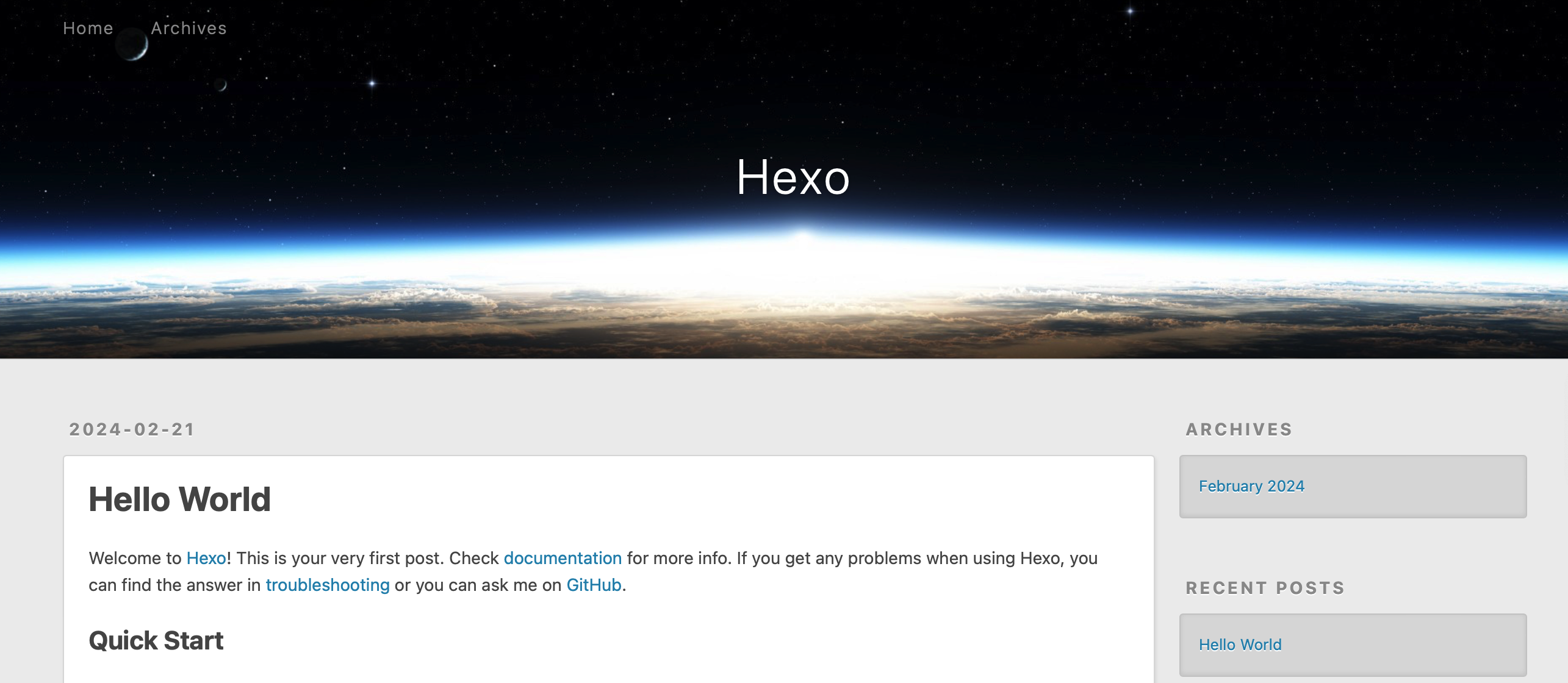The image size is (1568, 683).
Task: Open the documentation link in the post
Action: (563, 558)
